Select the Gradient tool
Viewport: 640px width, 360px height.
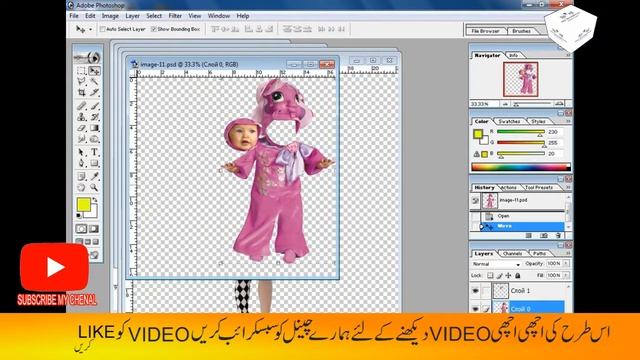click(x=94, y=128)
